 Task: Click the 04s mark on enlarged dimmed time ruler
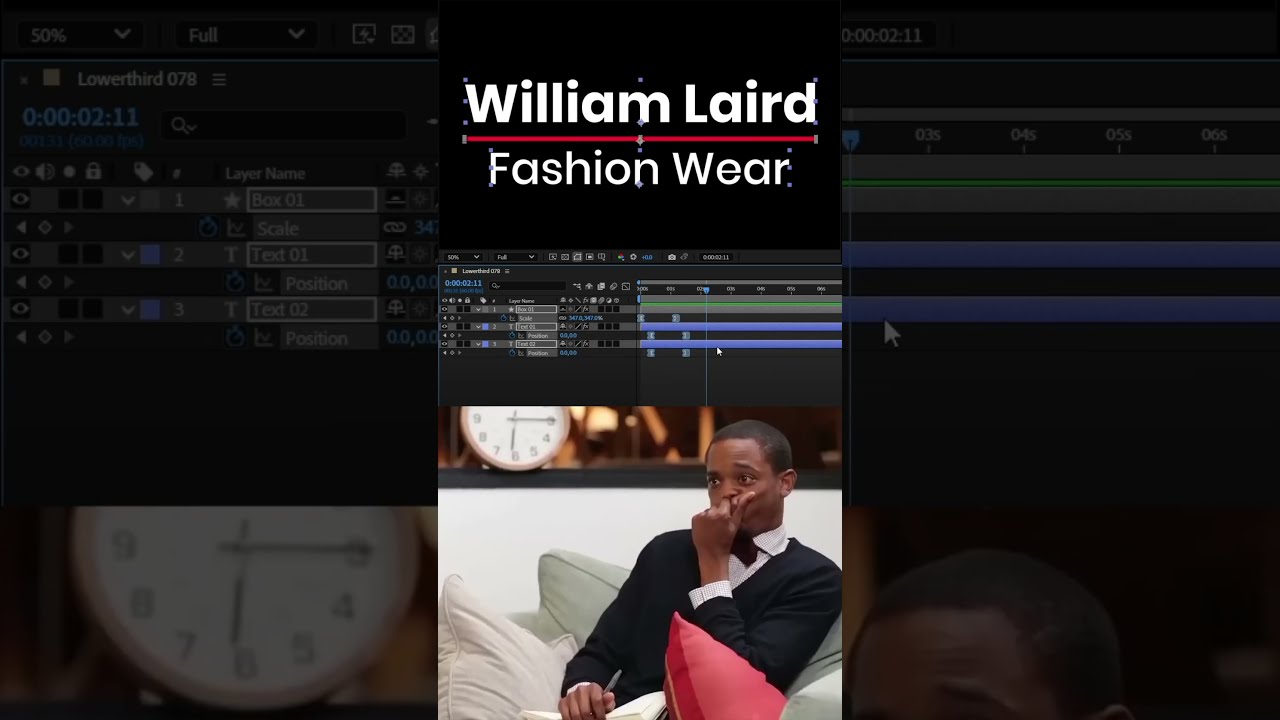(x=1022, y=134)
